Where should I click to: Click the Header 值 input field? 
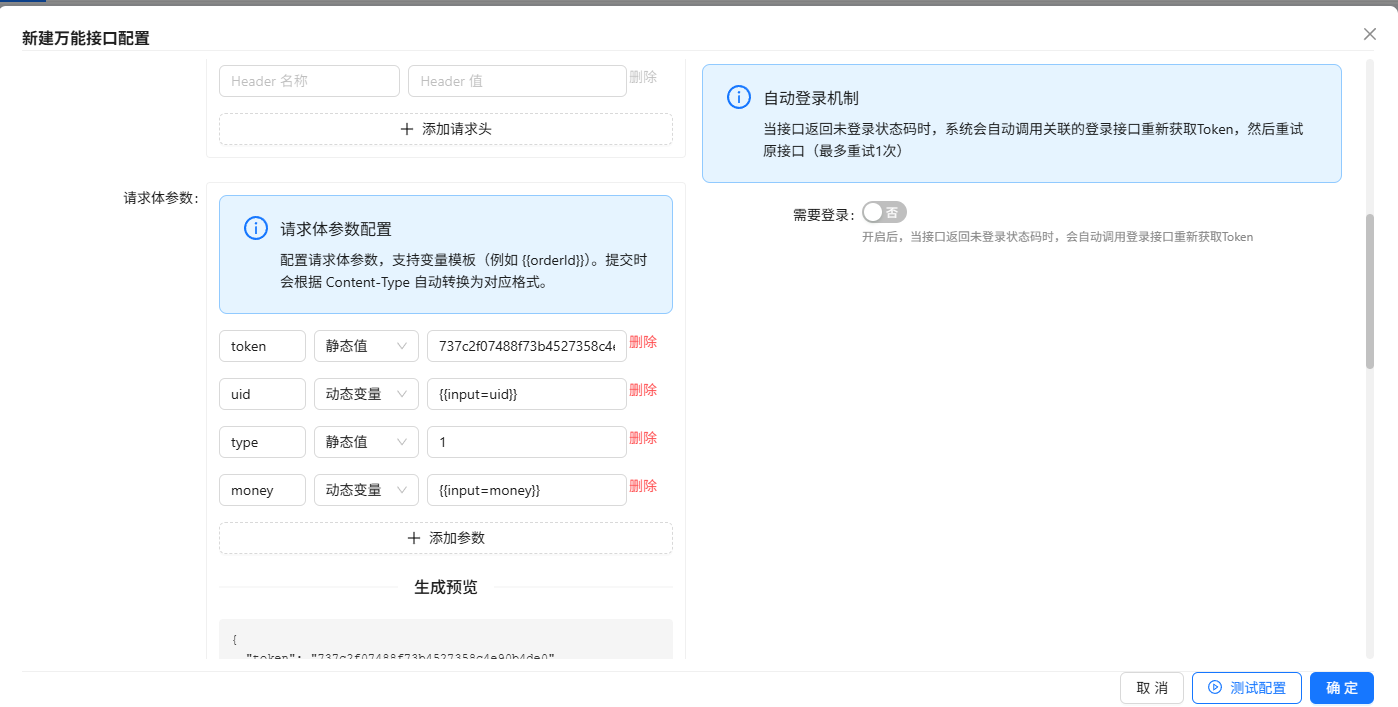(516, 81)
